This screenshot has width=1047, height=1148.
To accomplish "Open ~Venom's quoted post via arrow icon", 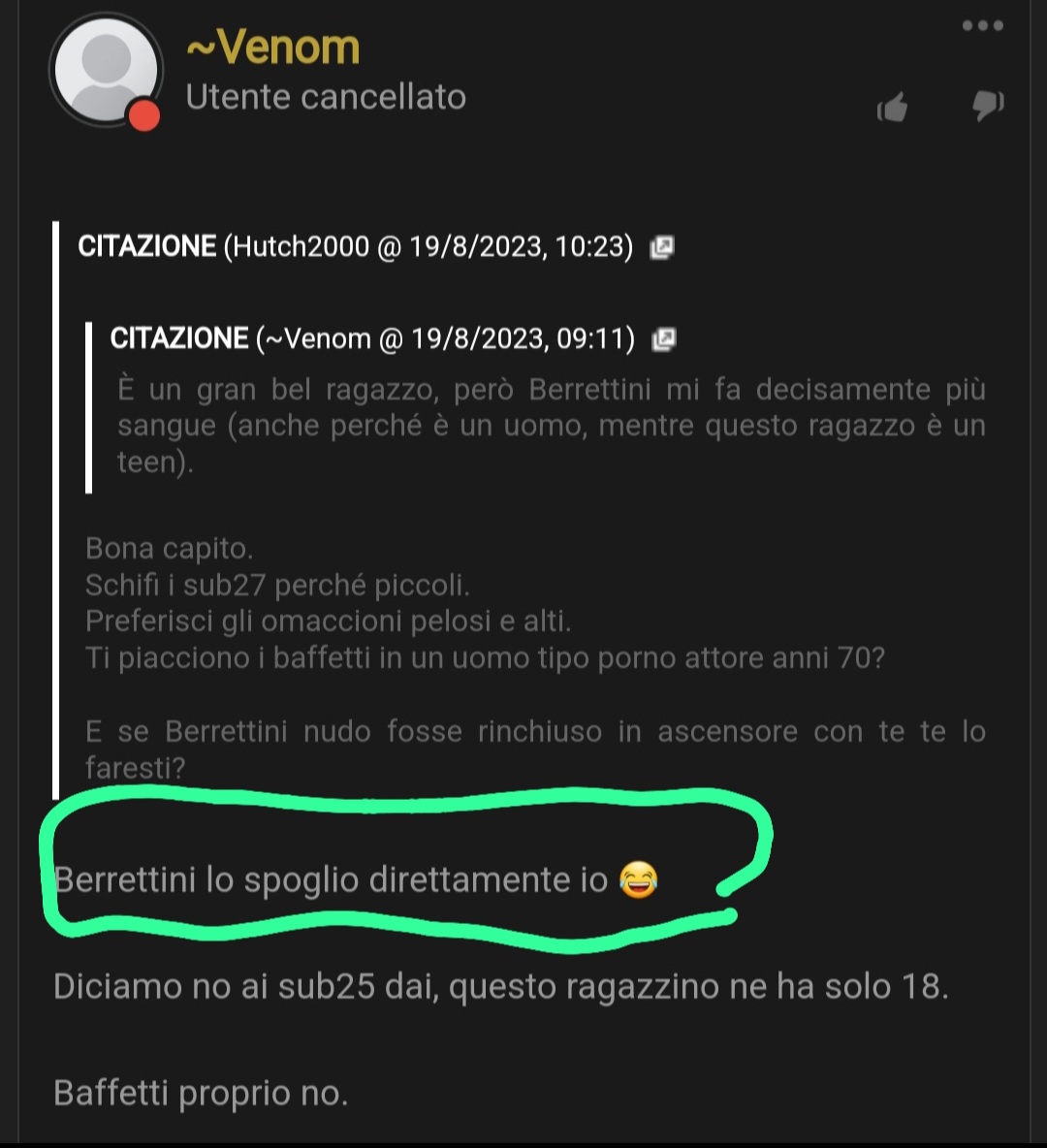I will point(663,339).
